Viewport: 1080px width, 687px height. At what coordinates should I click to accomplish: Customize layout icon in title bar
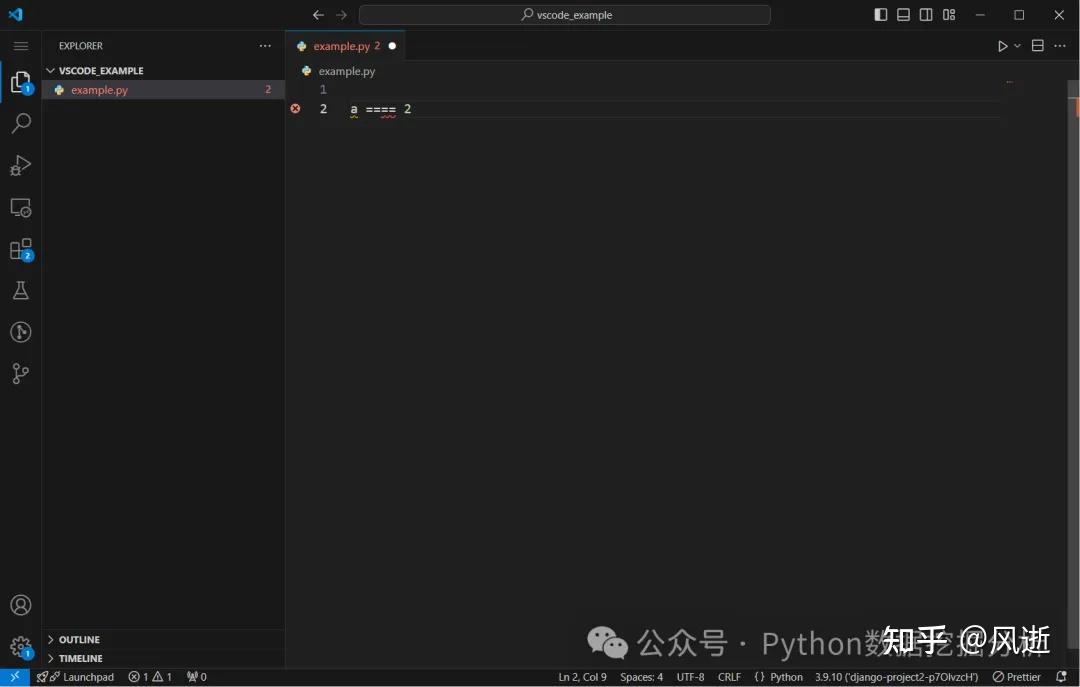click(x=949, y=14)
